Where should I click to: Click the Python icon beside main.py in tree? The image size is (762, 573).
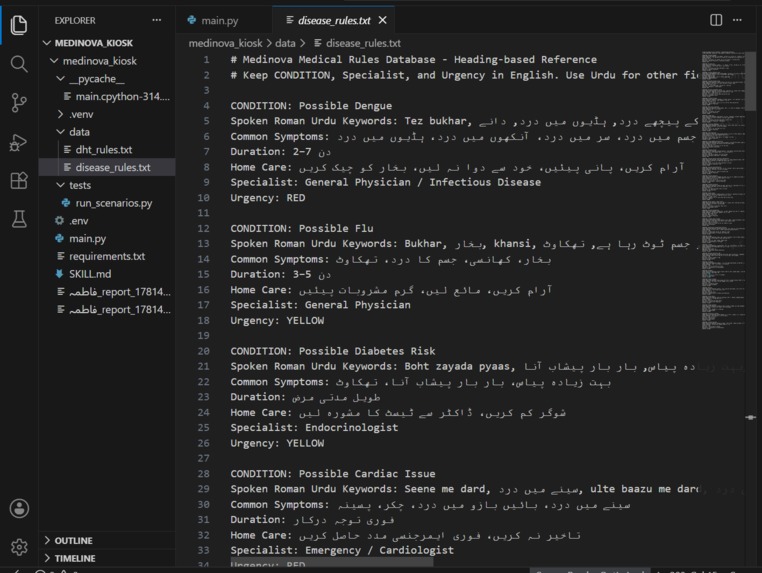click(x=59, y=238)
